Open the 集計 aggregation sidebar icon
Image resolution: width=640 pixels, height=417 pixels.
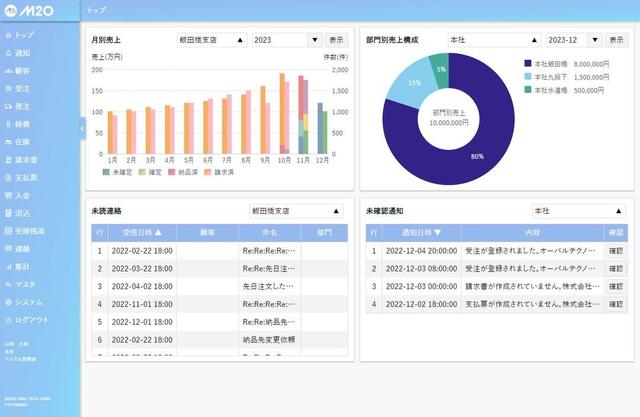tap(9, 267)
